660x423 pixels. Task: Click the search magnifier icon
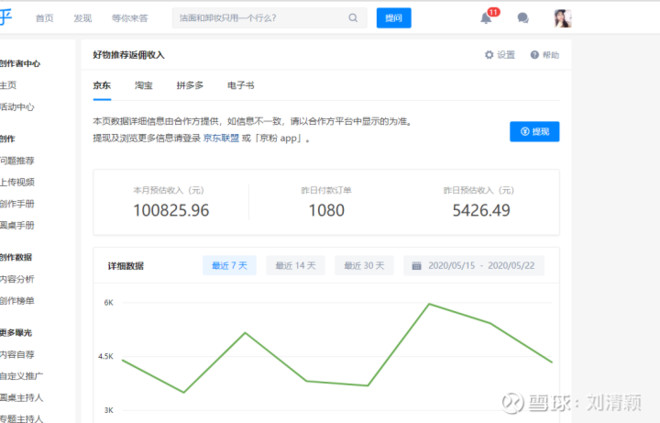point(352,18)
